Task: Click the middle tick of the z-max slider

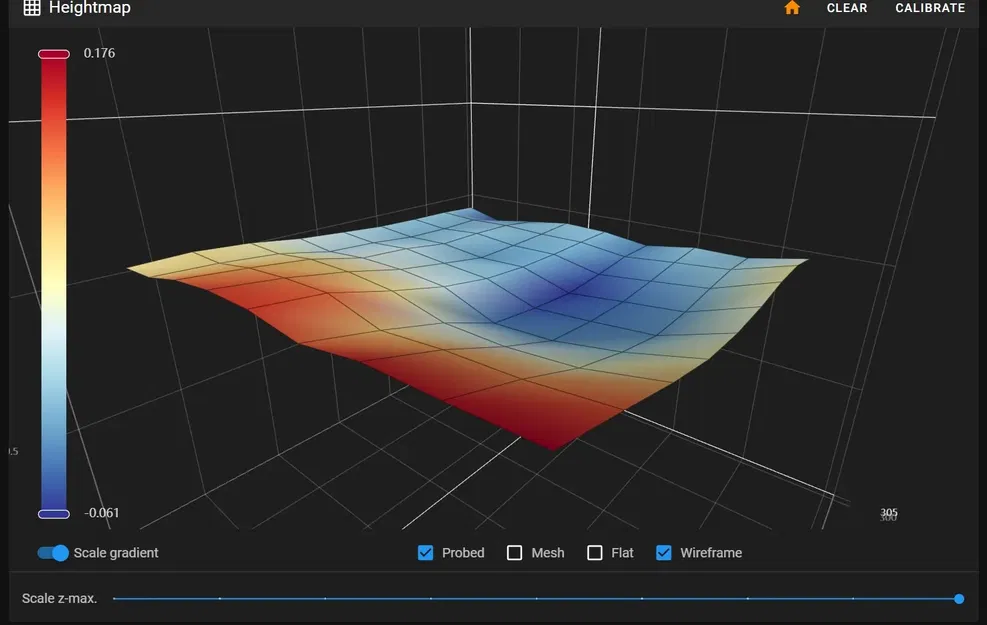Action: pos(537,598)
